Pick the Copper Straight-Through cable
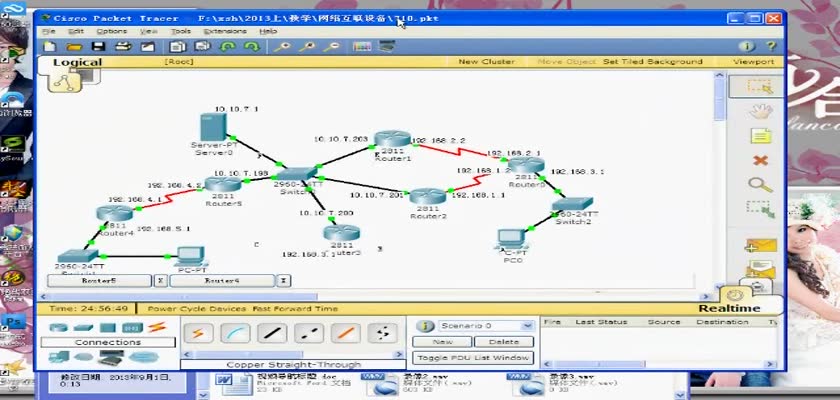 272,333
